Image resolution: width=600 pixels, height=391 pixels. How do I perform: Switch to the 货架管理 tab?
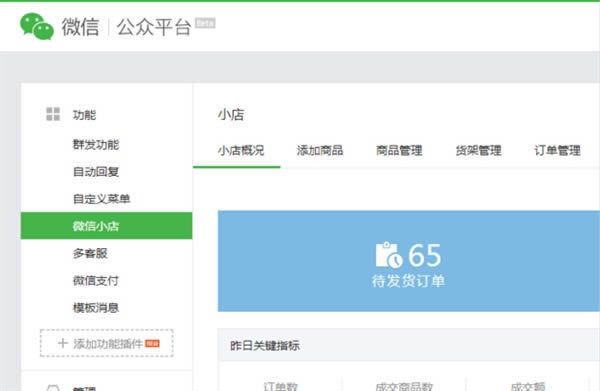coord(478,150)
